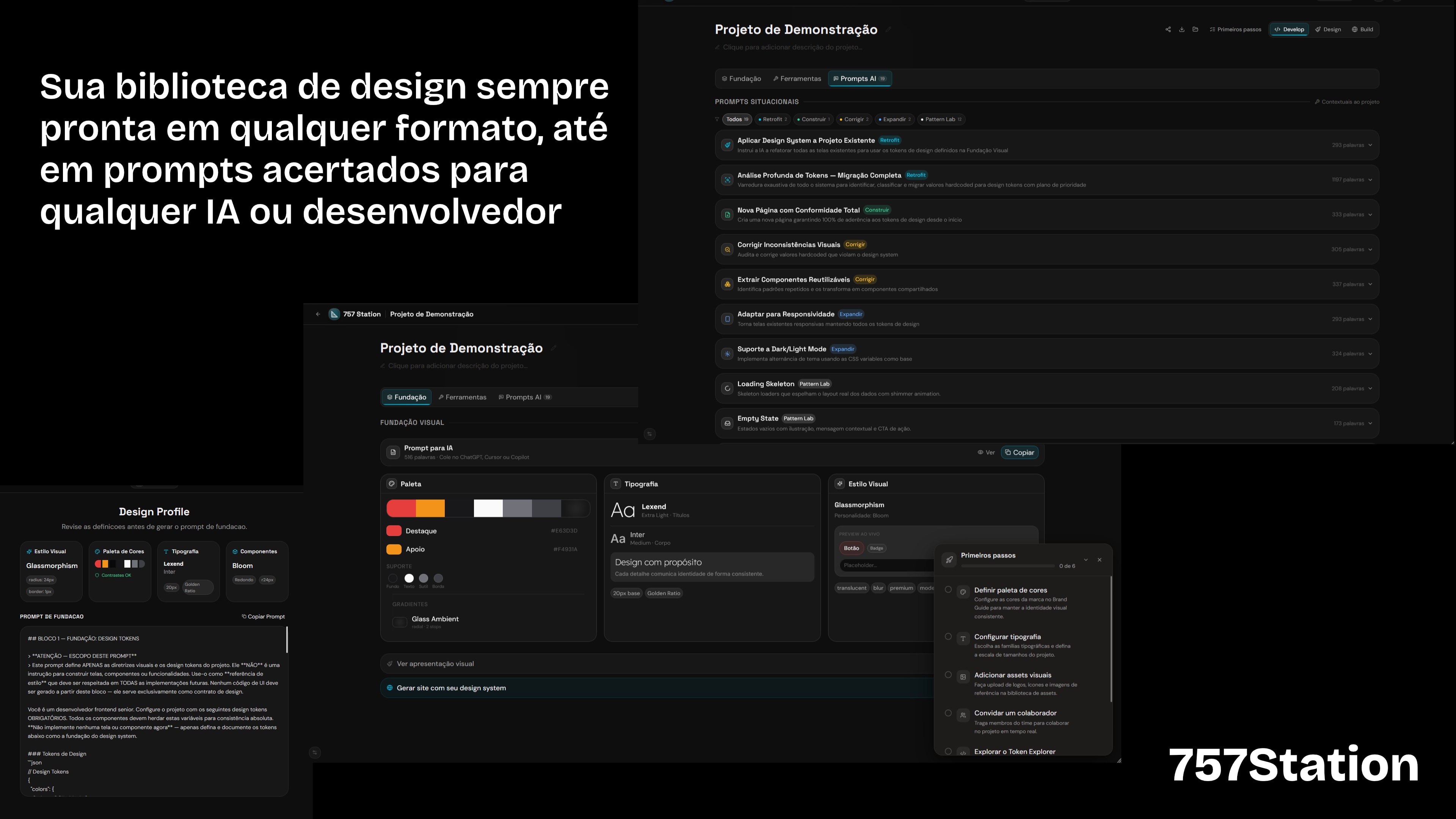
Task: Click the people icon beside Convidar um colaborador
Action: tap(963, 715)
